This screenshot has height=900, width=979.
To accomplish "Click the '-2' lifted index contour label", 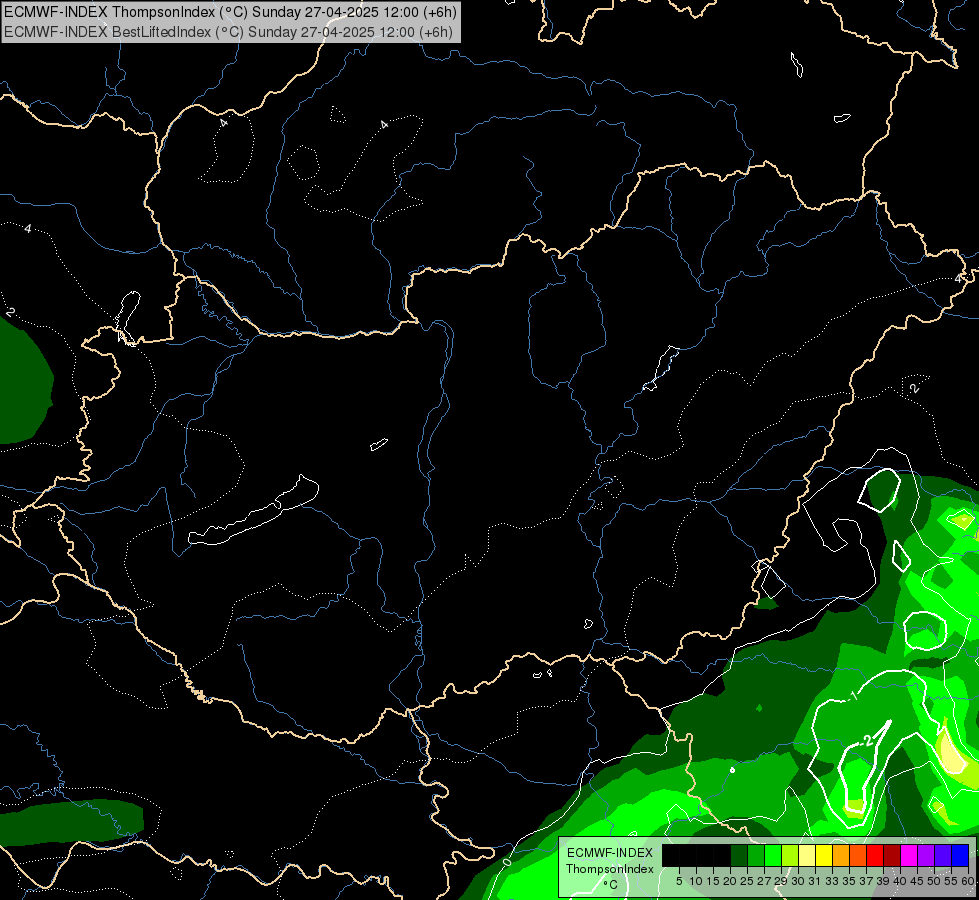I will tap(868, 741).
